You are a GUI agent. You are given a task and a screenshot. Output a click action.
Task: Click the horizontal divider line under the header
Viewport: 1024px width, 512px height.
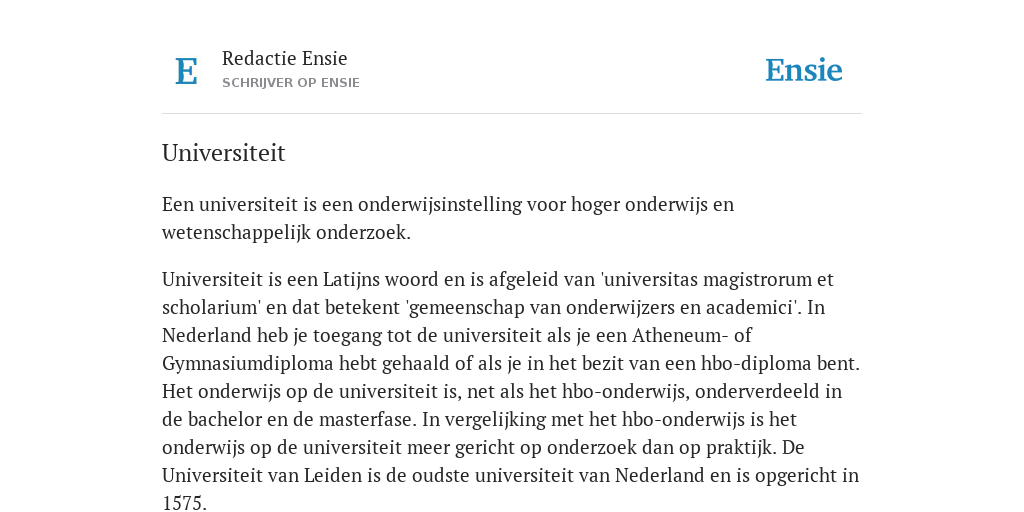(x=512, y=114)
